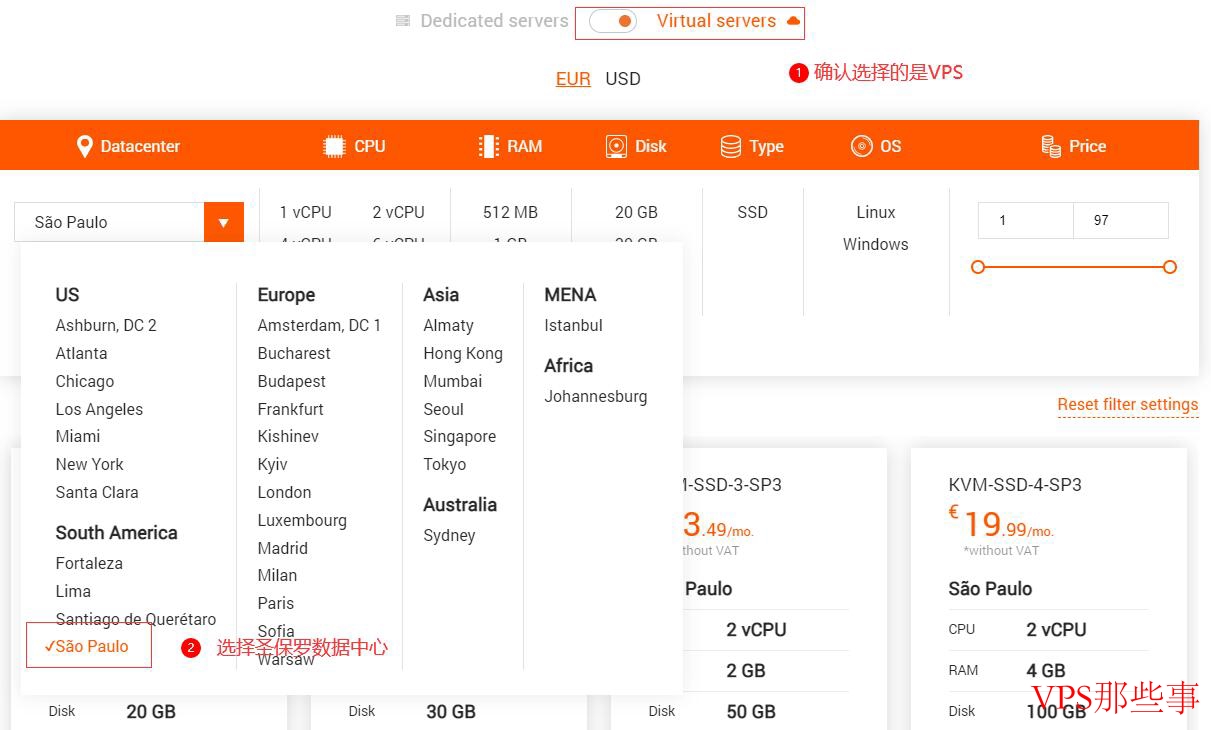
Task: Select Almaty datacenter
Action: (x=448, y=325)
